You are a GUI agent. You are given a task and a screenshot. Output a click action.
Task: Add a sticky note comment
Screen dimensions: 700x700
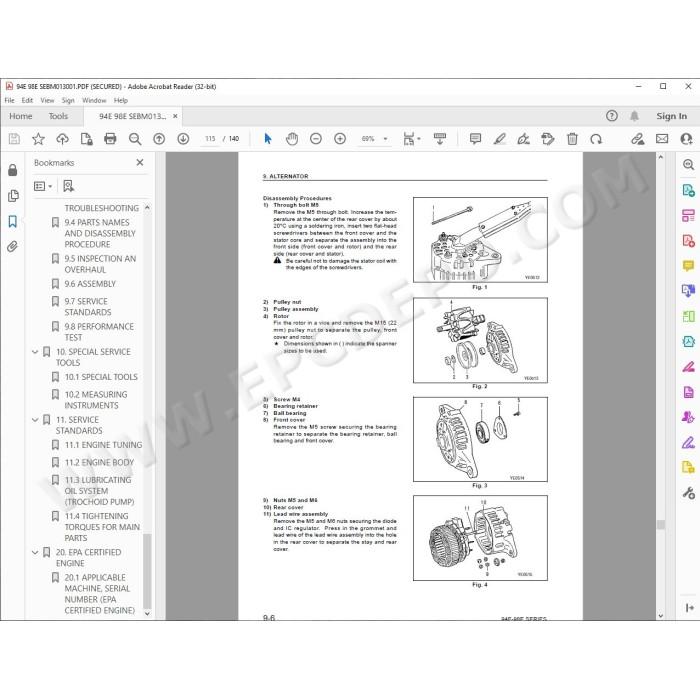[x=475, y=139]
